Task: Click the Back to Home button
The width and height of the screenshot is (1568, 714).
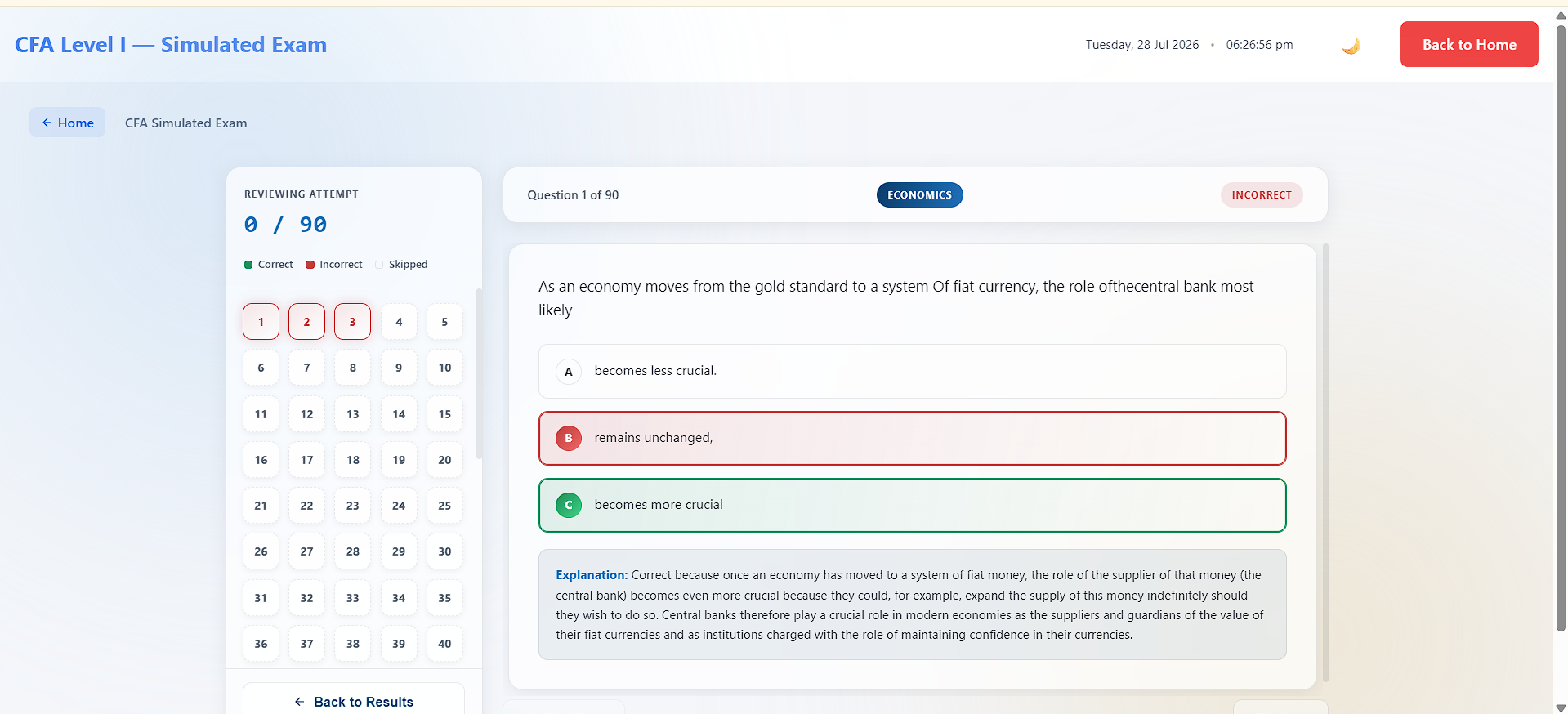Action: 1469,44
